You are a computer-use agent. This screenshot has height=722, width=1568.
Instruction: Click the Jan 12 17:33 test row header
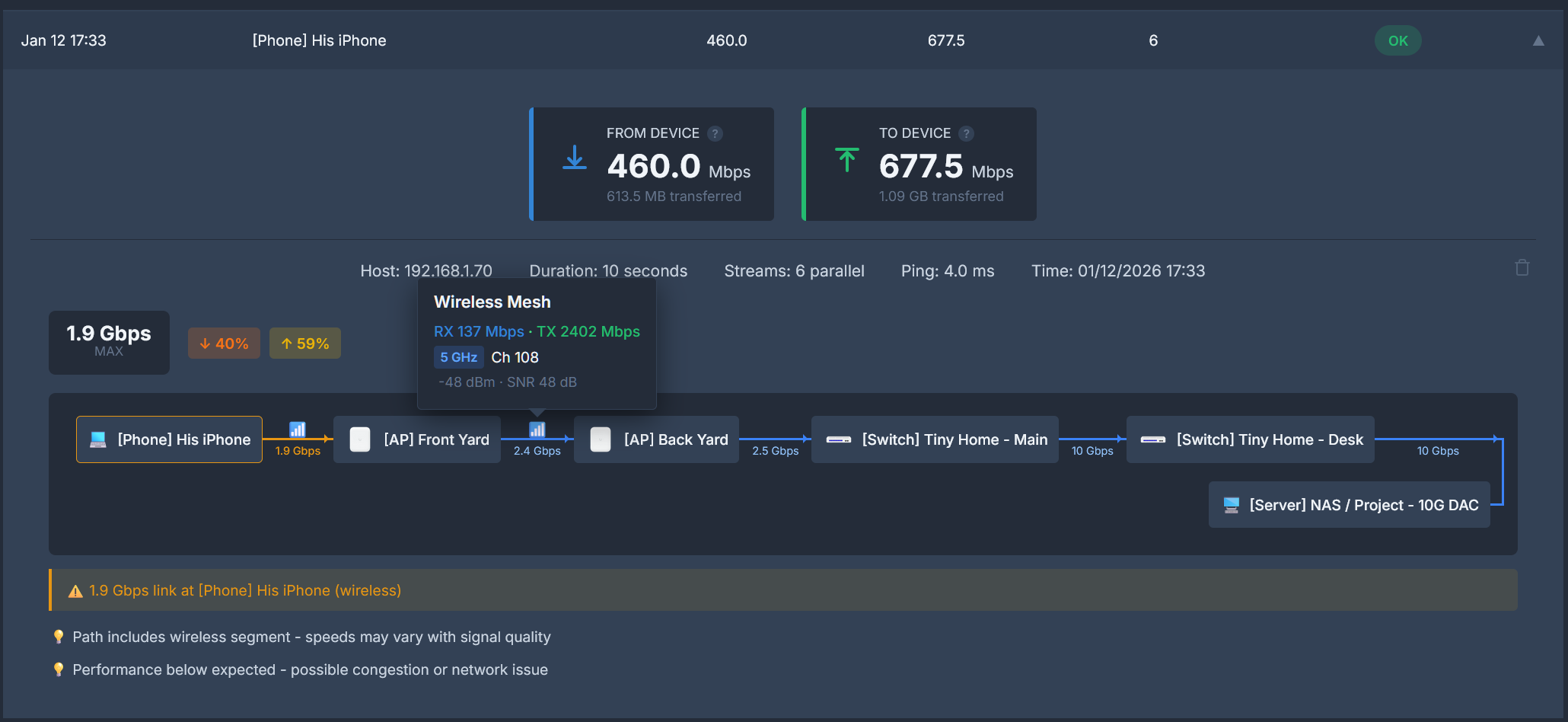click(64, 41)
